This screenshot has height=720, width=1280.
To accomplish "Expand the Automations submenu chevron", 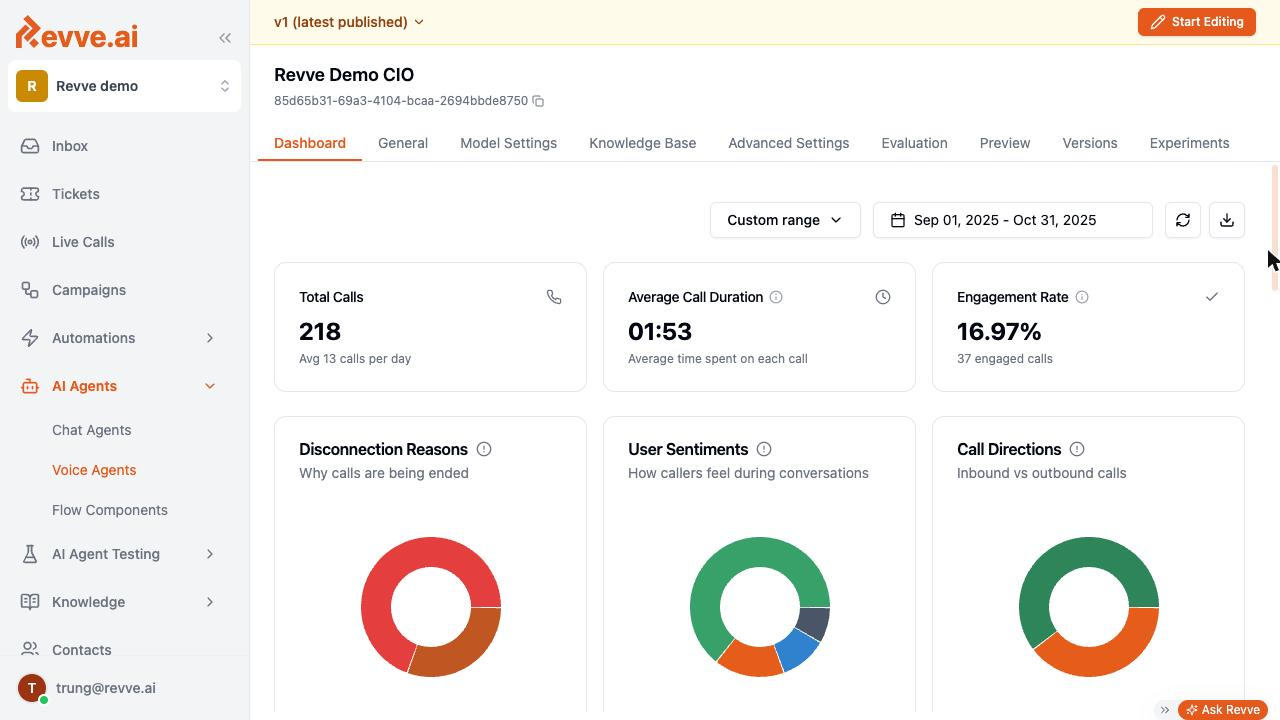I will click(x=210, y=338).
